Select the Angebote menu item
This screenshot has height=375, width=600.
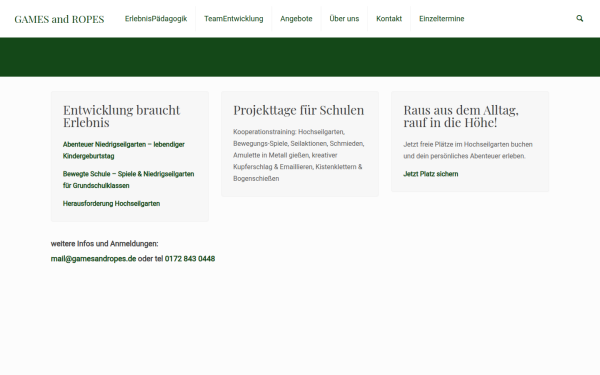pos(296,19)
